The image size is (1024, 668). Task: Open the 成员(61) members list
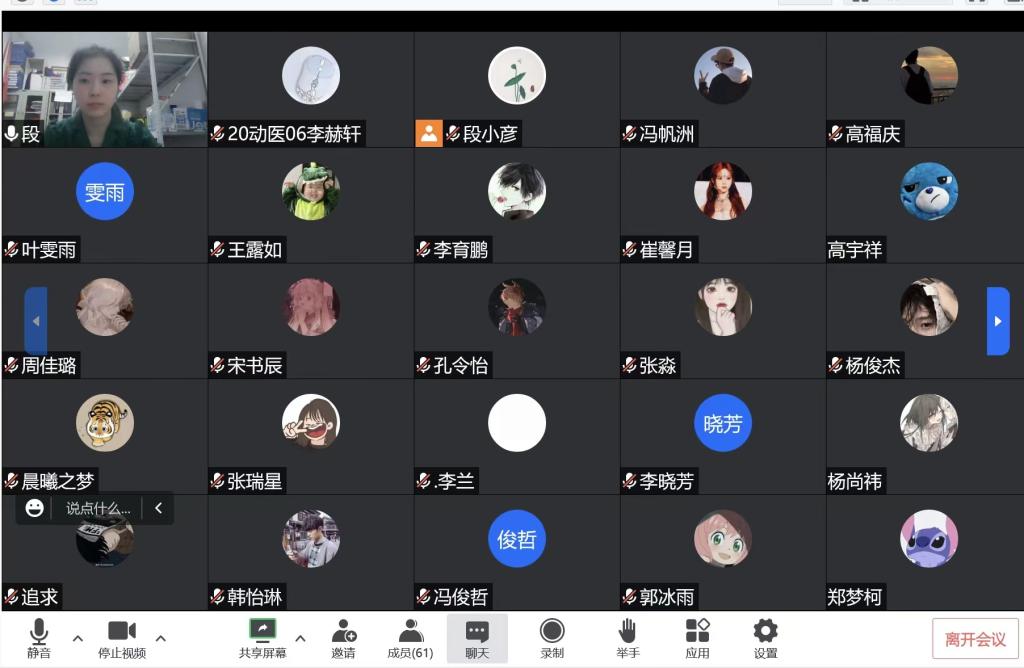coord(410,638)
